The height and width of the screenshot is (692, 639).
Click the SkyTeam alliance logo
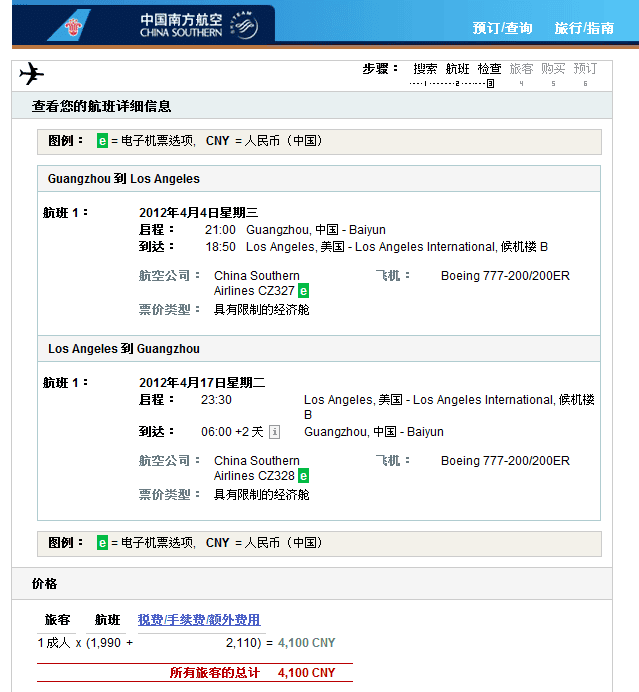[x=243, y=23]
